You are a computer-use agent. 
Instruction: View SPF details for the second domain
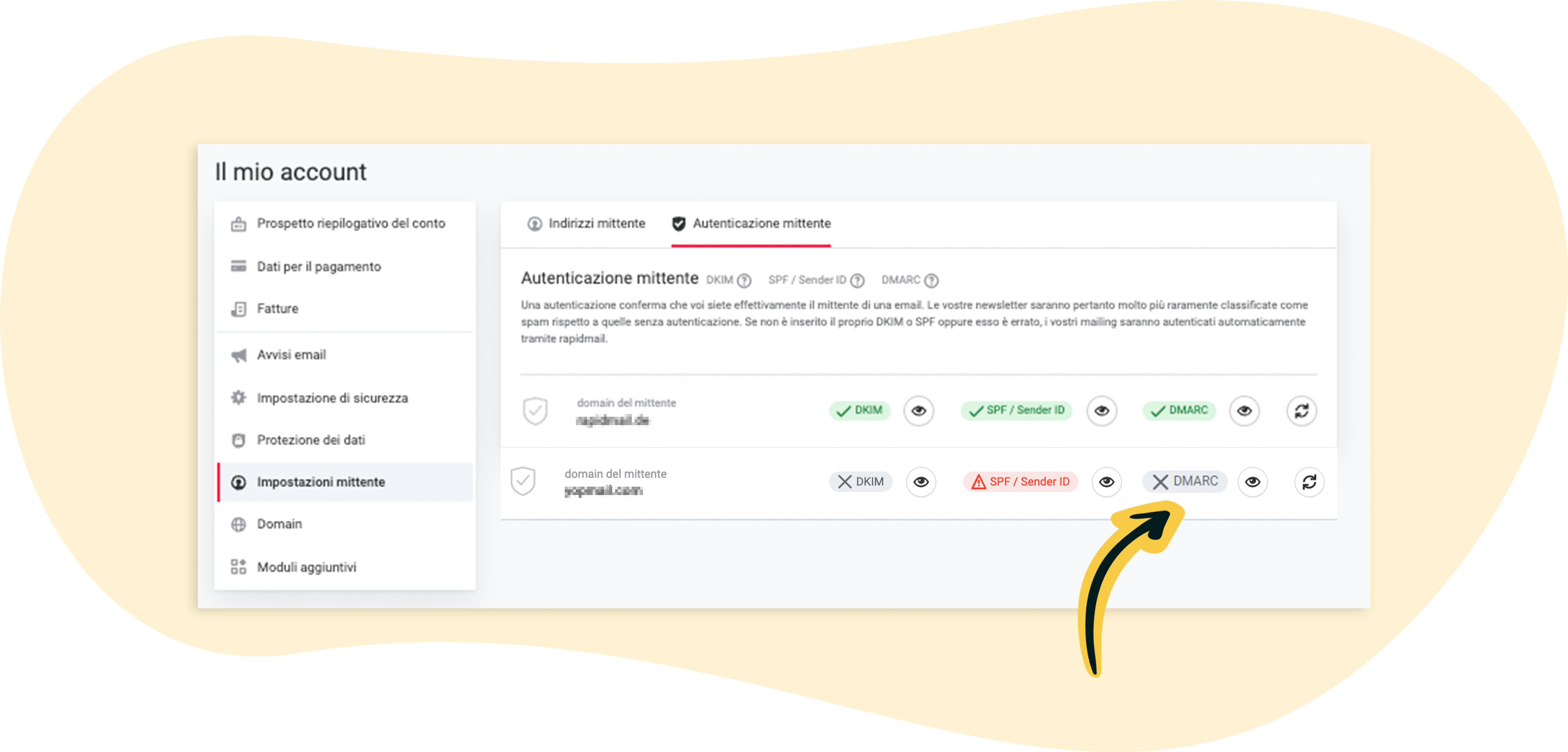(1106, 482)
